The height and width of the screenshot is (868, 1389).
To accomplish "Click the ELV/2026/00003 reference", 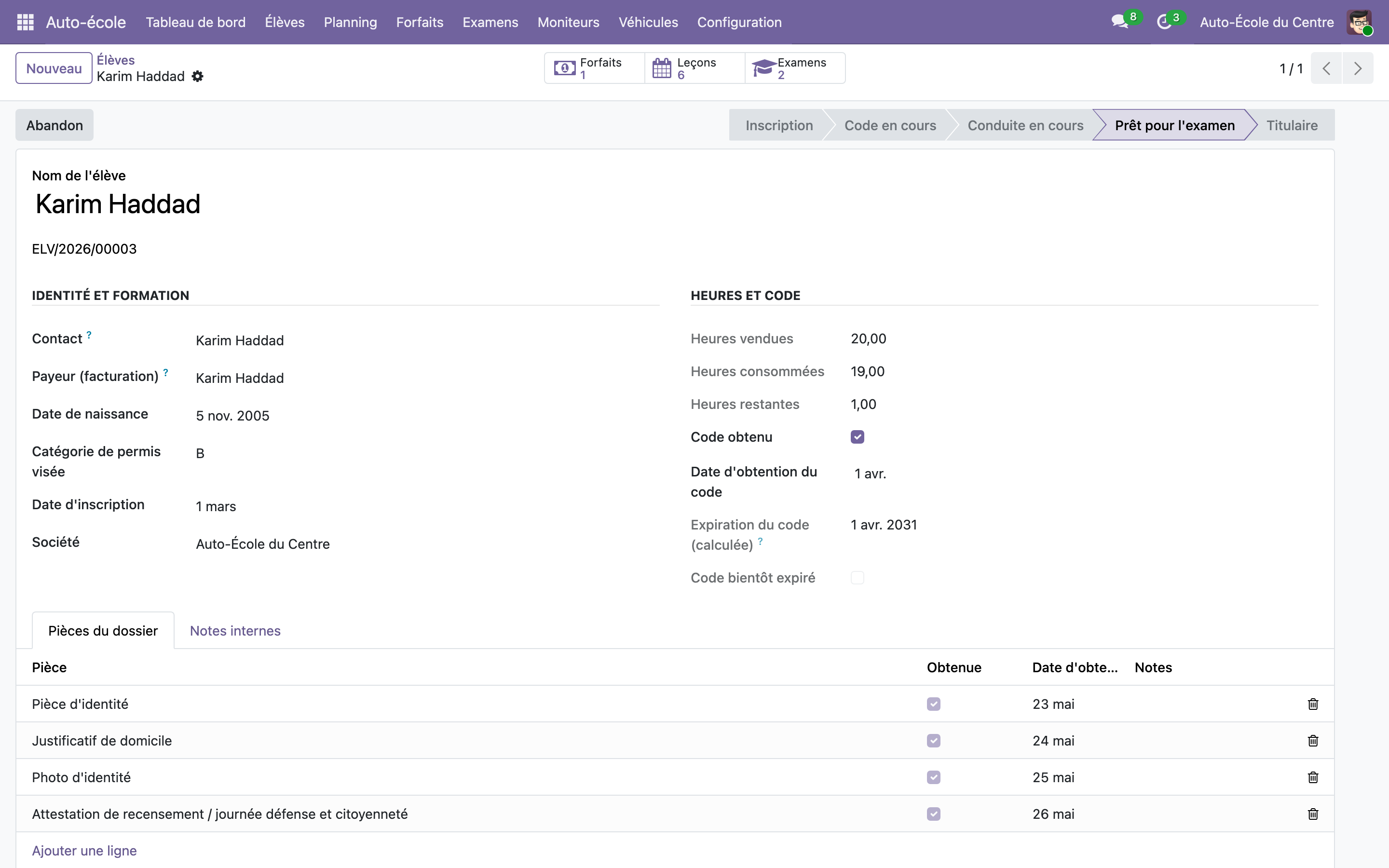I will pyautogui.click(x=84, y=248).
